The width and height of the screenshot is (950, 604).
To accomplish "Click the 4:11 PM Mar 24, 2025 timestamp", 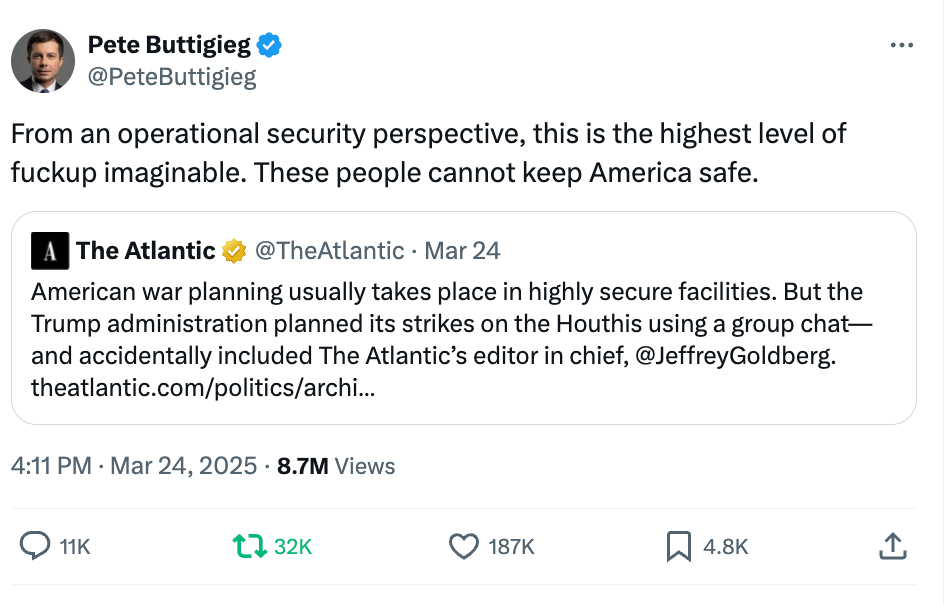I will point(134,466).
